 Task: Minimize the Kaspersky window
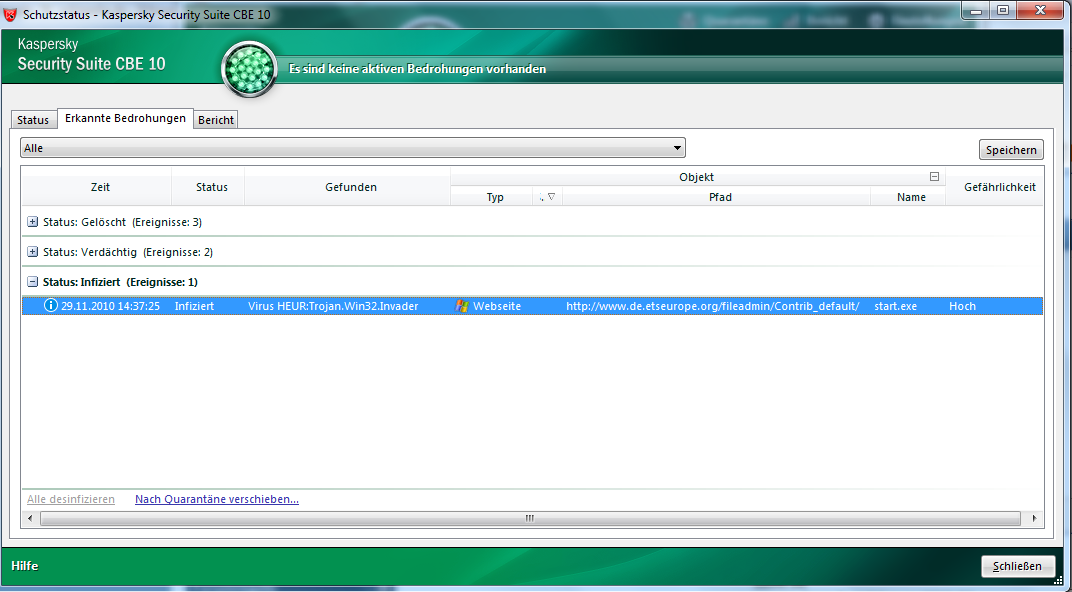click(x=976, y=10)
